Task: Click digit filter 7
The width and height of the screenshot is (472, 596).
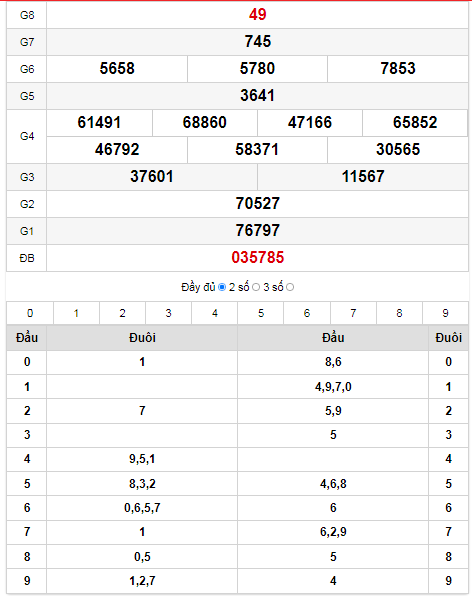Action: click(x=353, y=313)
